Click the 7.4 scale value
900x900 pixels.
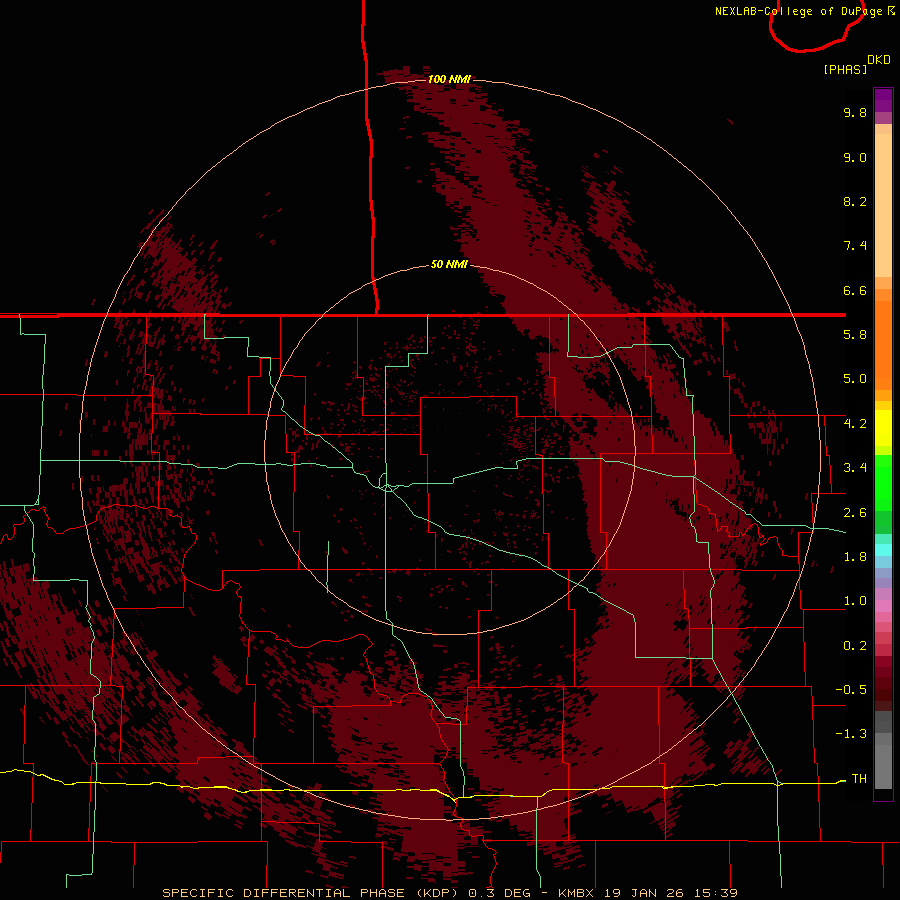855,246
